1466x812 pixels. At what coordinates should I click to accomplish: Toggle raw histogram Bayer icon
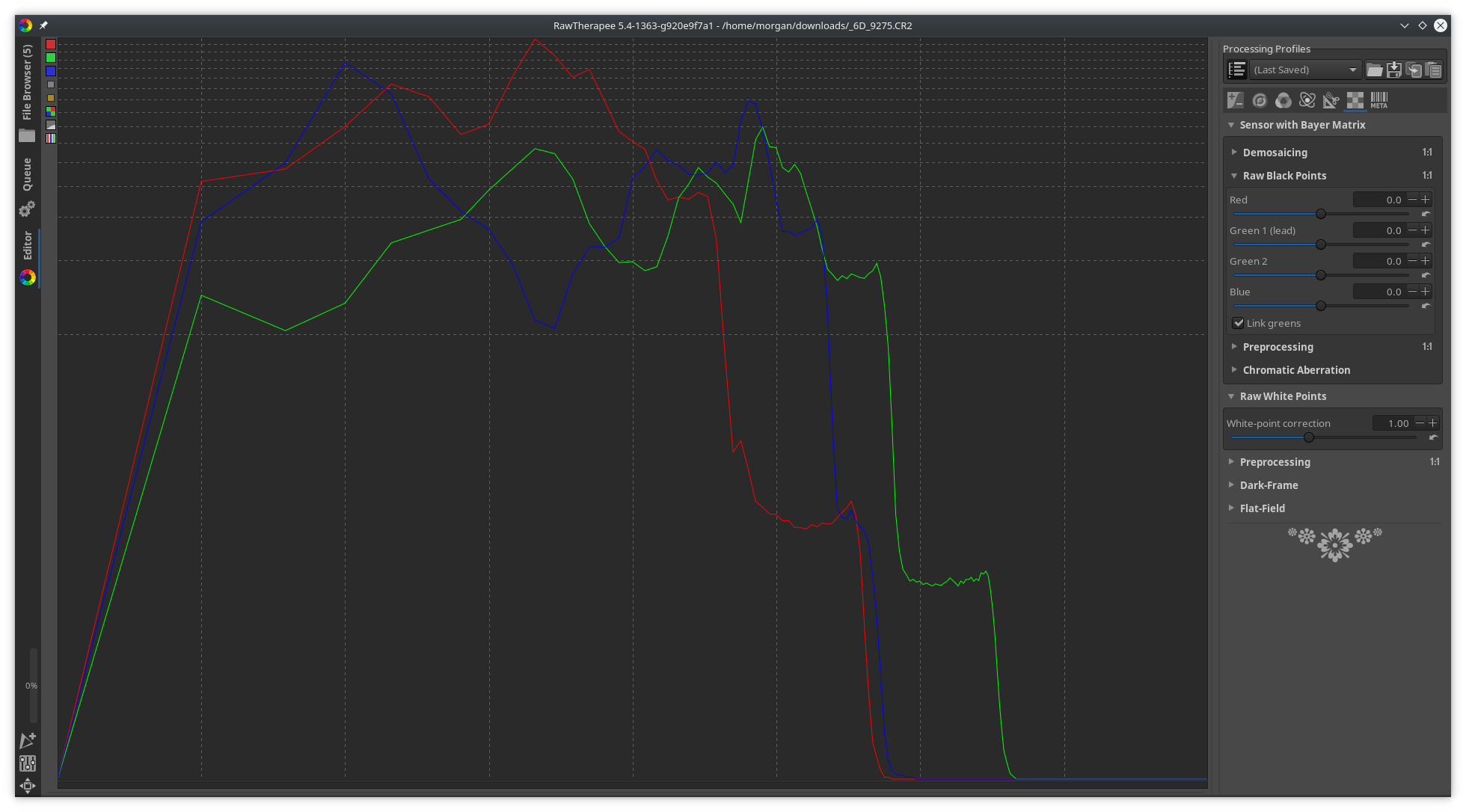click(51, 111)
